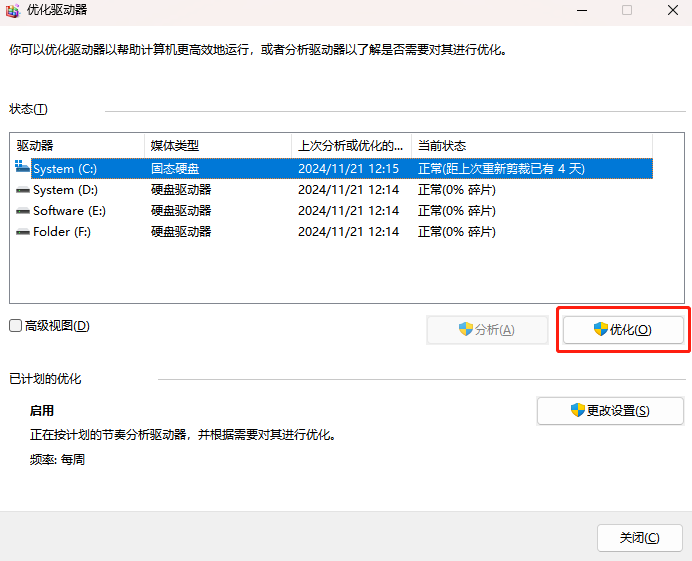Click the Software (E:) drive icon

coord(23,211)
